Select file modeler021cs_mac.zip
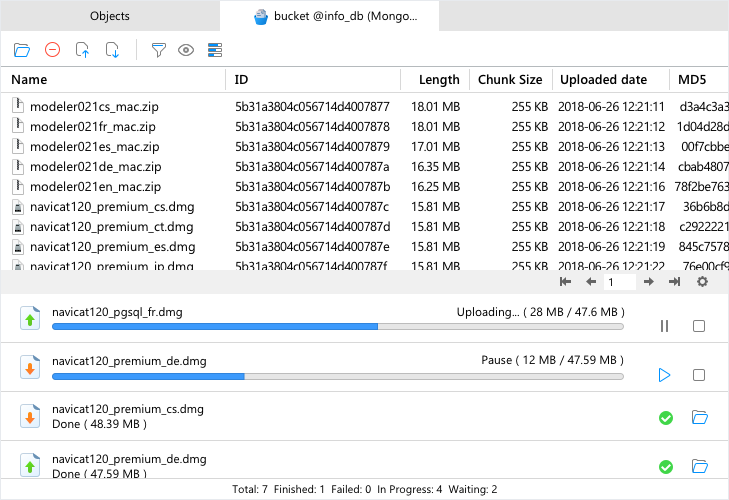 tap(94, 107)
